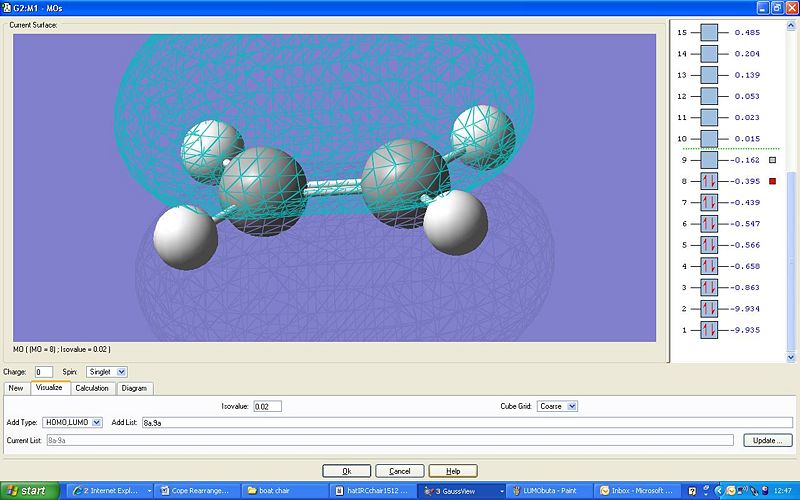Switch to the Calculation tab

[x=92, y=388]
